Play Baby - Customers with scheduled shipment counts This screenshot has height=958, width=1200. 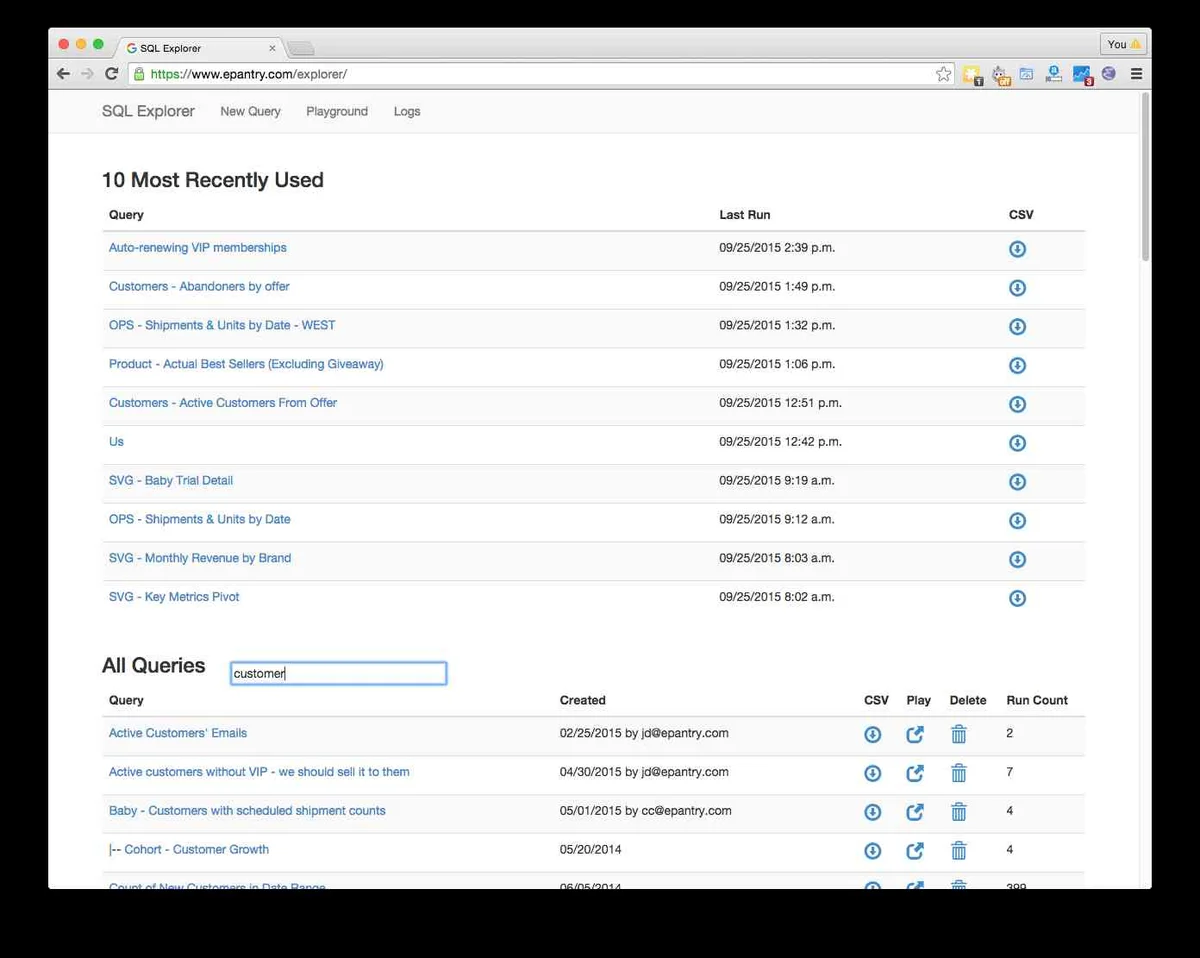(x=915, y=813)
